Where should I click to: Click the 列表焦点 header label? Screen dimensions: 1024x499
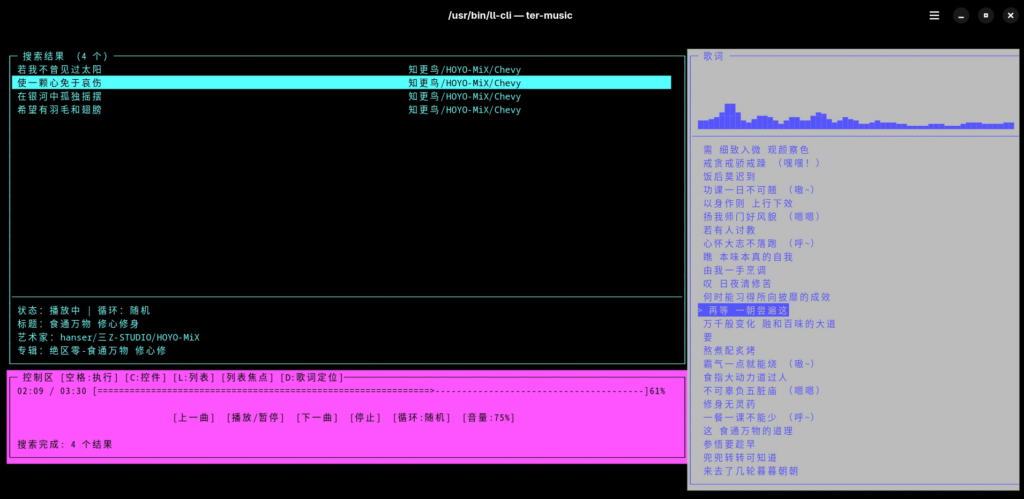[248, 377]
